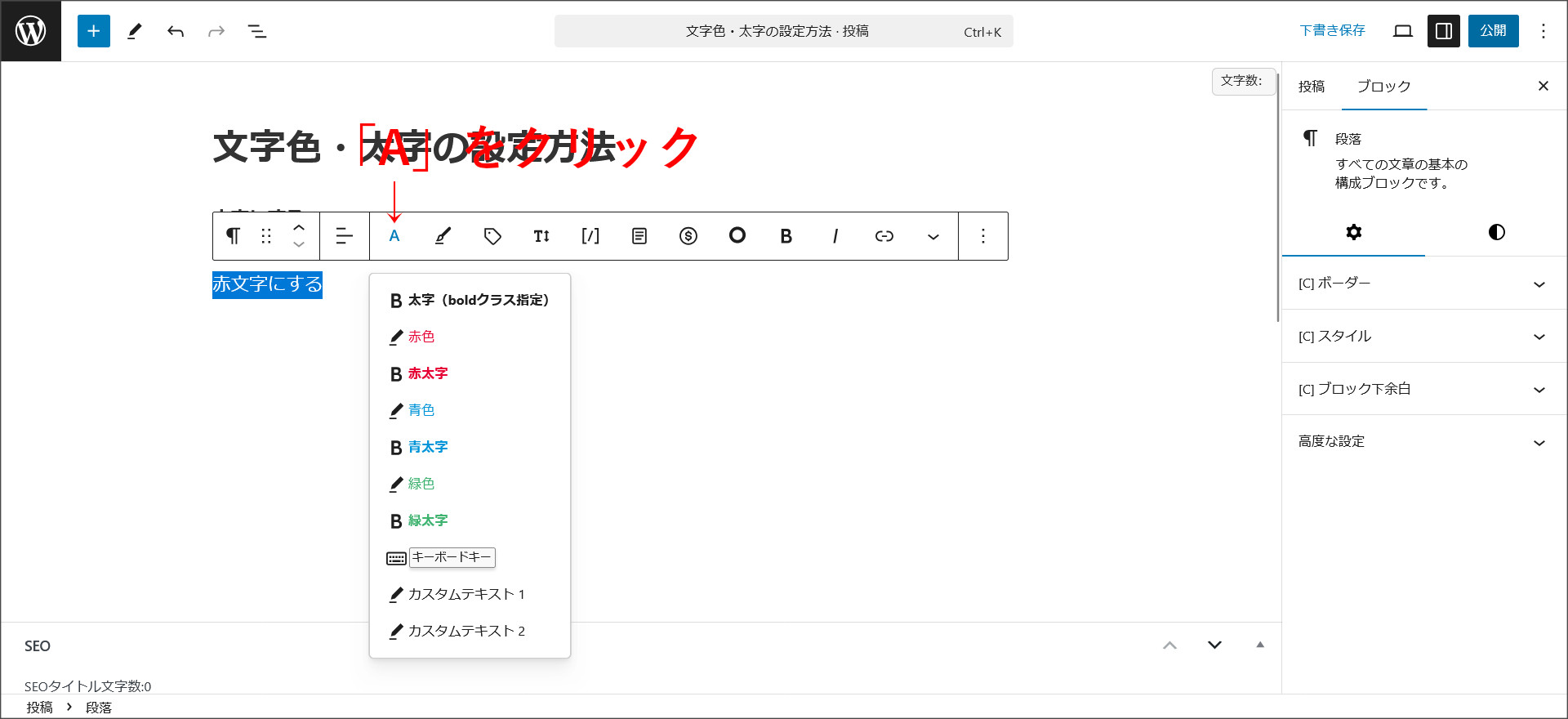The image size is (1568, 719).
Task: Expand the [C] ボーダー panel
Action: click(1424, 284)
